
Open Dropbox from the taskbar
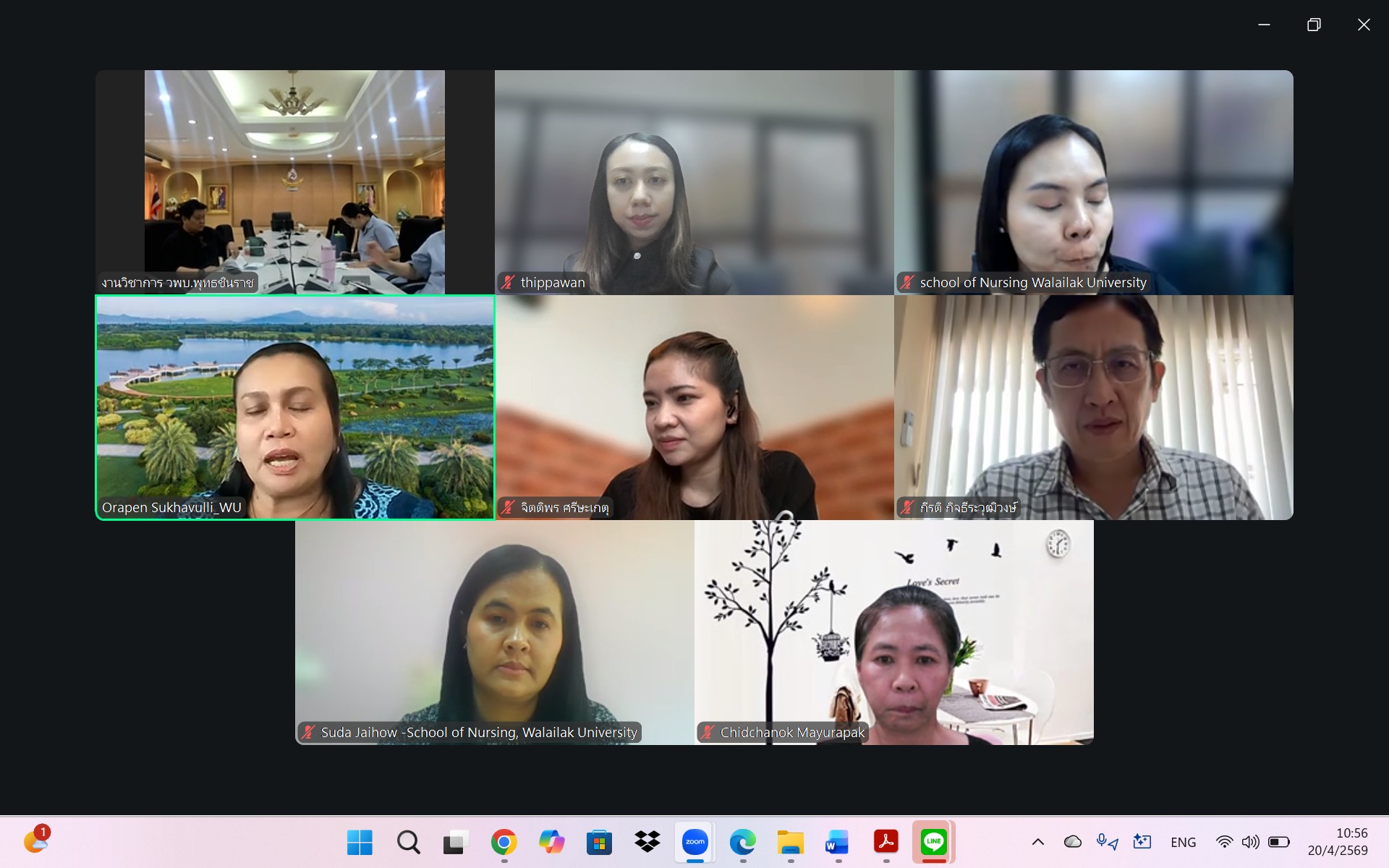[x=647, y=842]
